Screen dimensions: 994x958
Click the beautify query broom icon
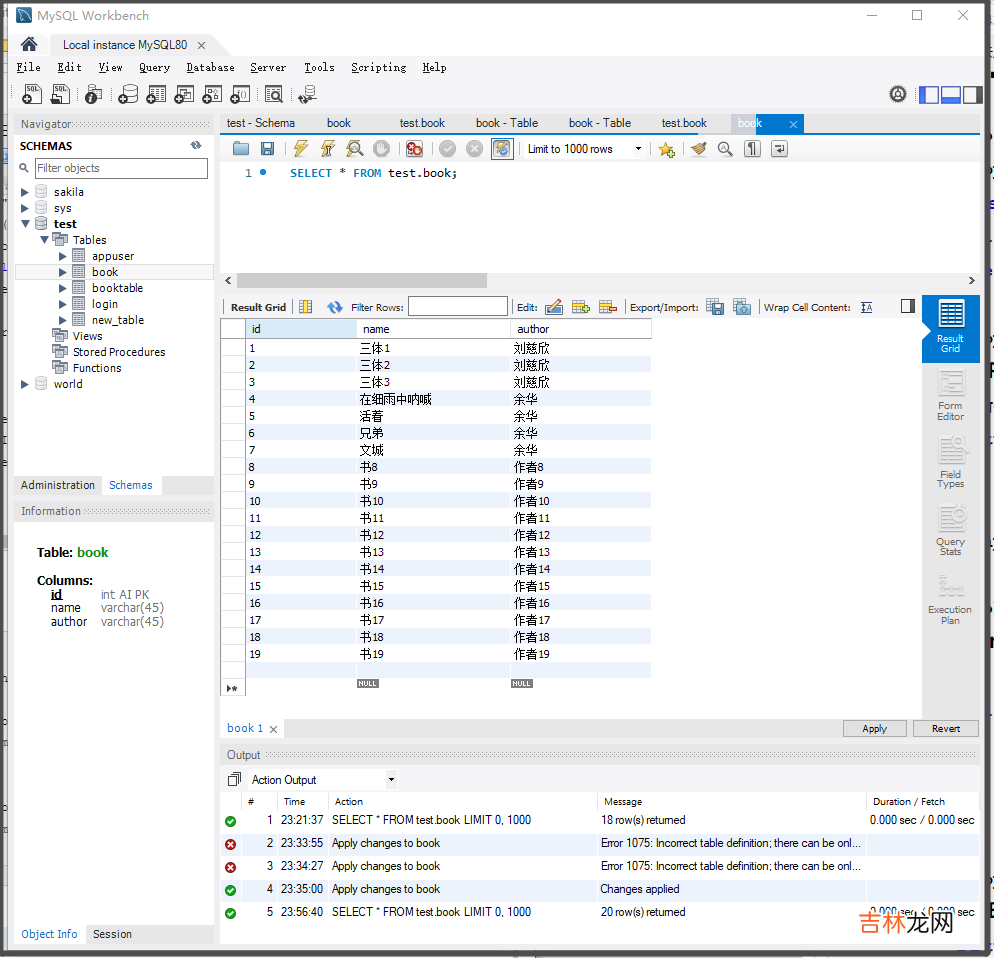click(x=698, y=149)
